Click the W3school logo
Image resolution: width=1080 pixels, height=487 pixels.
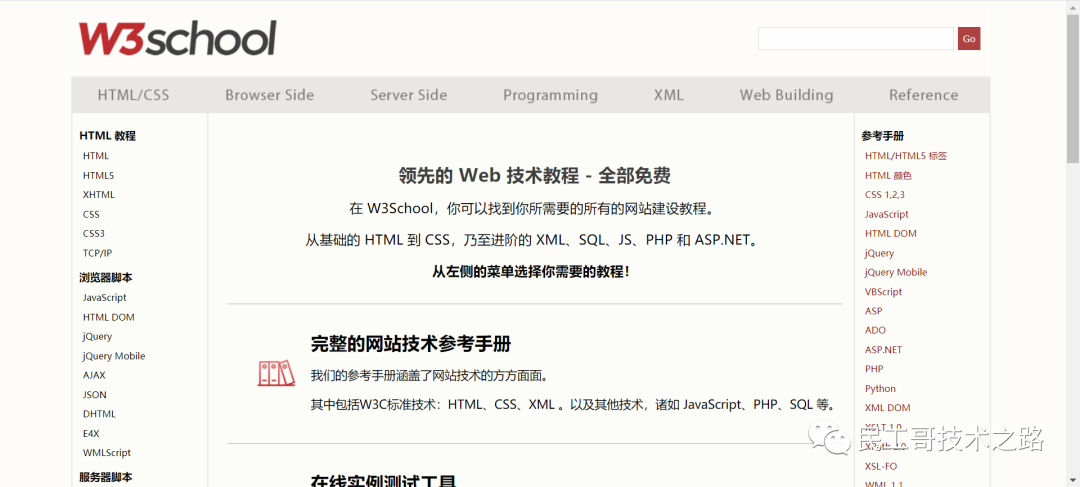tap(177, 38)
